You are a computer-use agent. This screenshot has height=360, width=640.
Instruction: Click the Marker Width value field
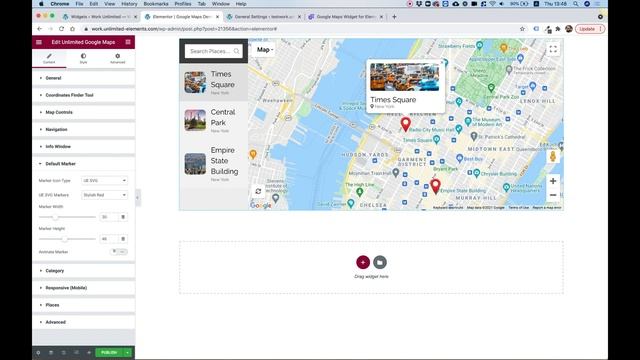(109, 217)
